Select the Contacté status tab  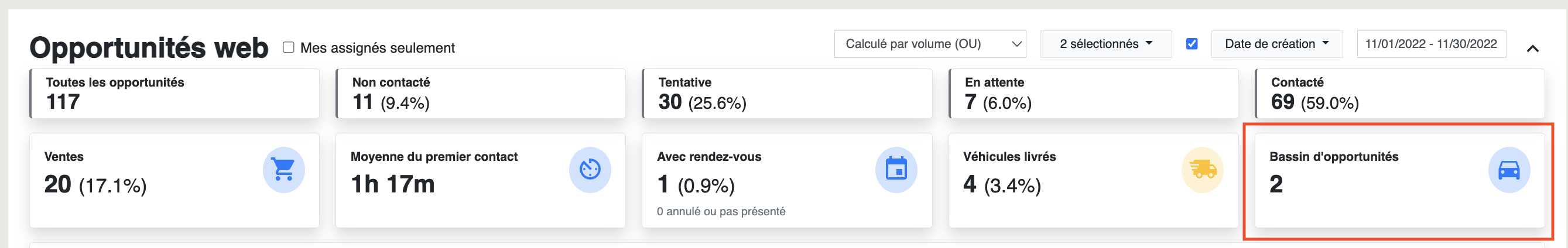[x=1400, y=94]
